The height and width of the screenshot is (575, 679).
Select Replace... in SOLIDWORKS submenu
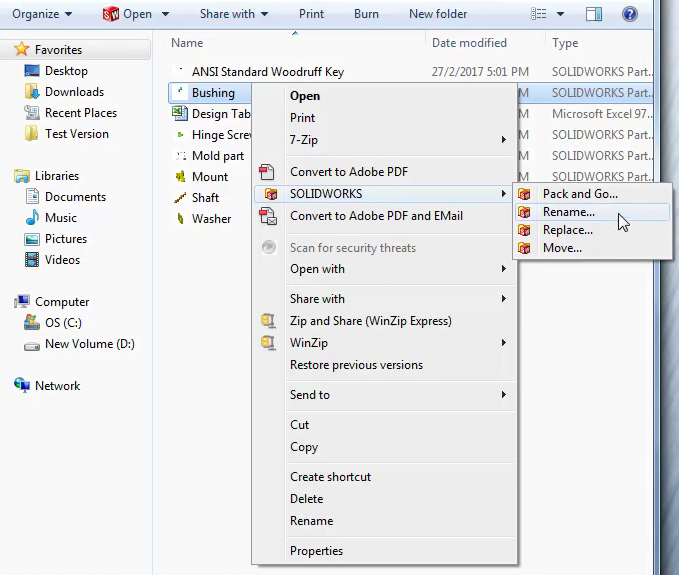(x=568, y=230)
